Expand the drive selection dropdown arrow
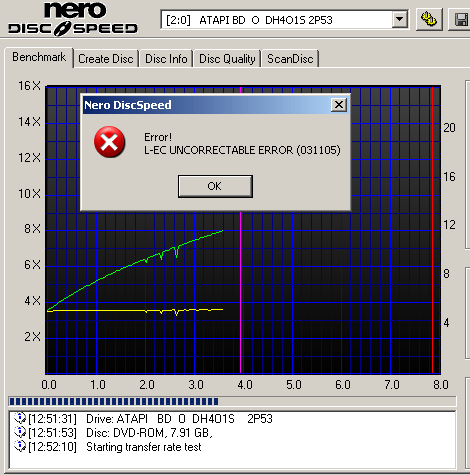The height and width of the screenshot is (475, 470). coord(399,20)
